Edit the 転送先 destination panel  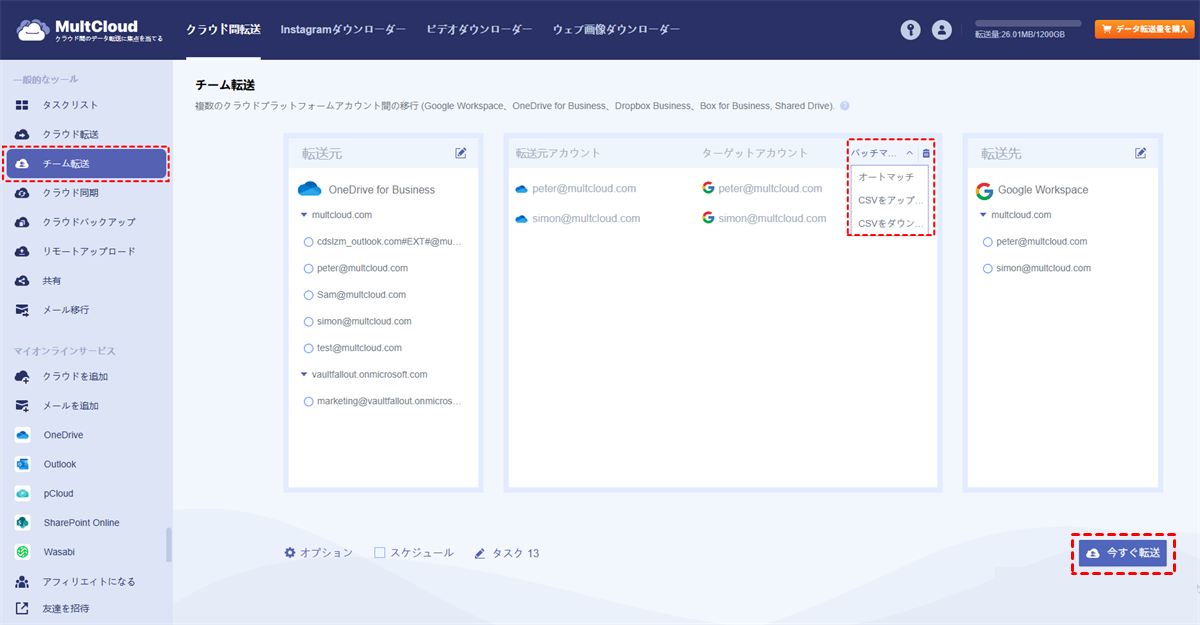pyautogui.click(x=1141, y=153)
